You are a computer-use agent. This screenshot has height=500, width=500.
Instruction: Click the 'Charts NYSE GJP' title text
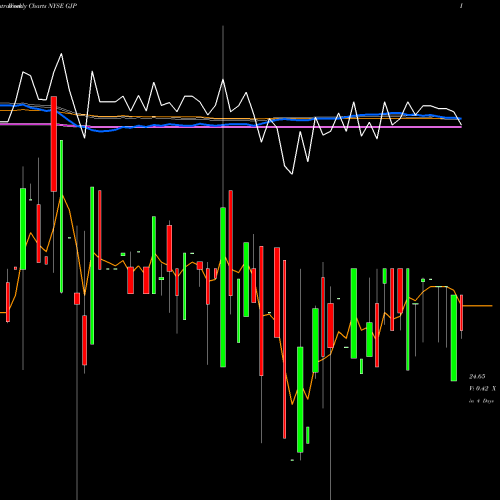(53, 6)
